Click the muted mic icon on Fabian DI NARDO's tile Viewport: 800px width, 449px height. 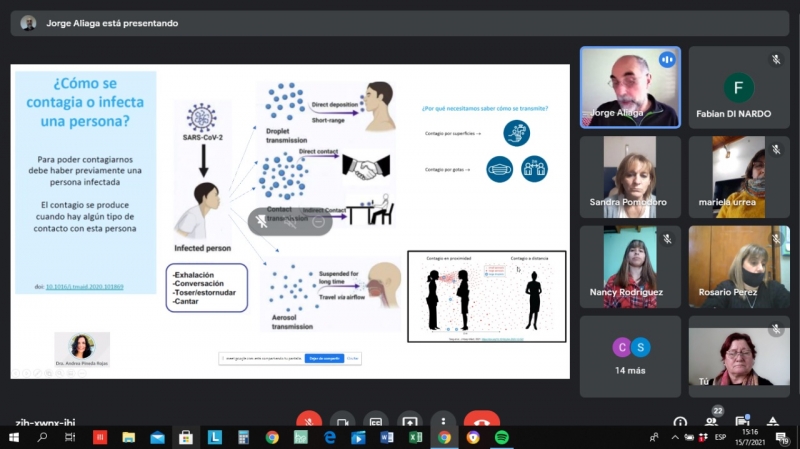776,60
